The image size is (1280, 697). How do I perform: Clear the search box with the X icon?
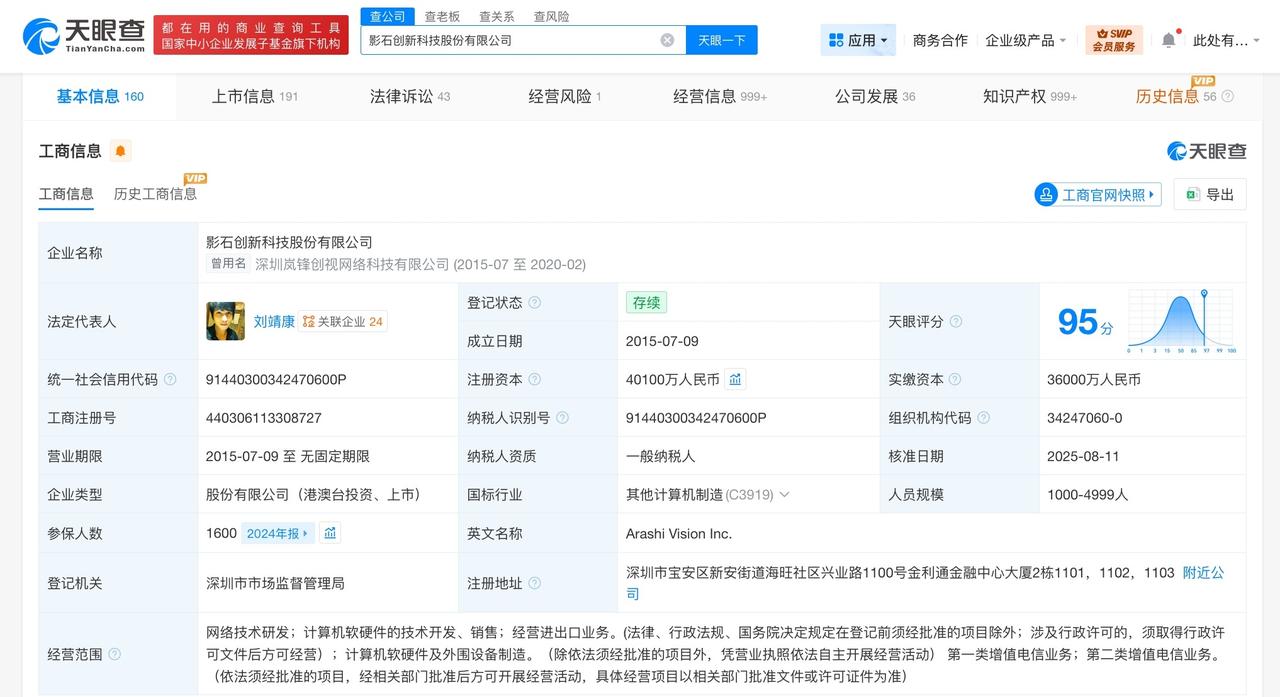pyautogui.click(x=667, y=39)
